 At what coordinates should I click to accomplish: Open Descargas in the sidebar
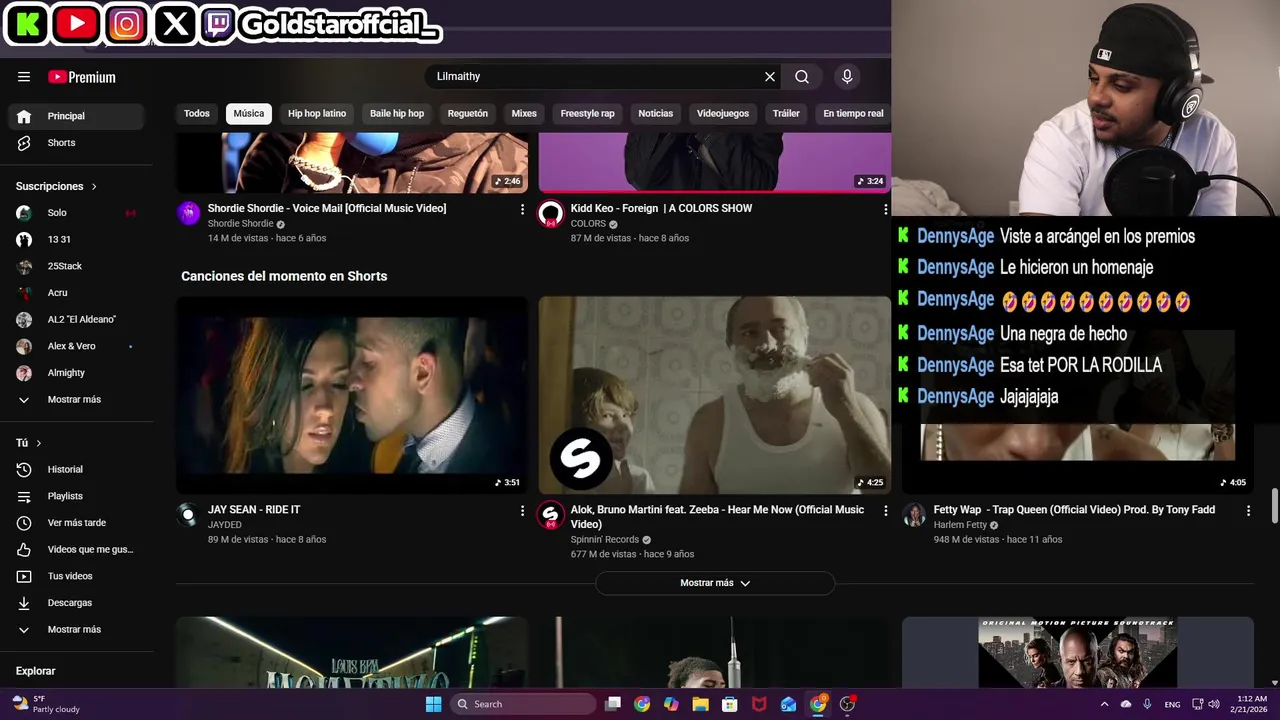click(76, 603)
